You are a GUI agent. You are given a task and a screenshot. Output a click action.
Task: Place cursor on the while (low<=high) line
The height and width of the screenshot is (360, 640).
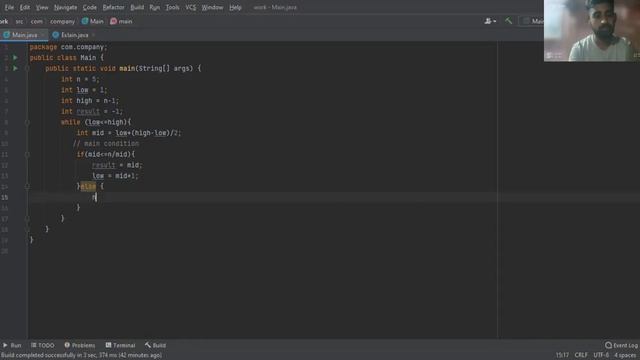click(x=96, y=122)
